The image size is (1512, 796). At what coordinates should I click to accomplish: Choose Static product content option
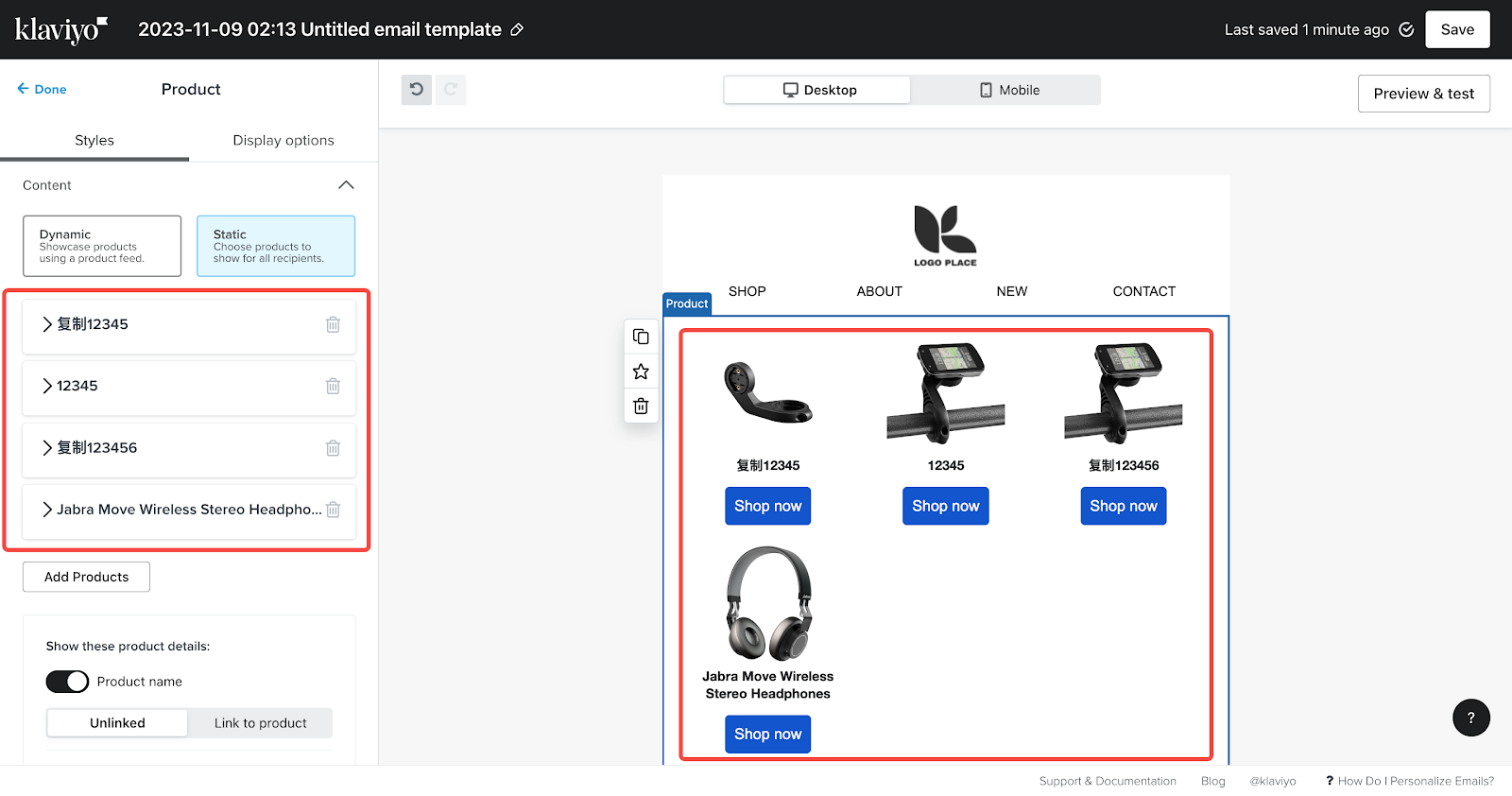point(276,246)
